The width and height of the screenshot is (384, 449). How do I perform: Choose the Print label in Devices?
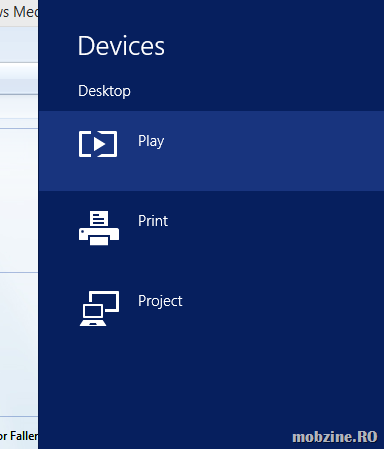pyautogui.click(x=153, y=221)
